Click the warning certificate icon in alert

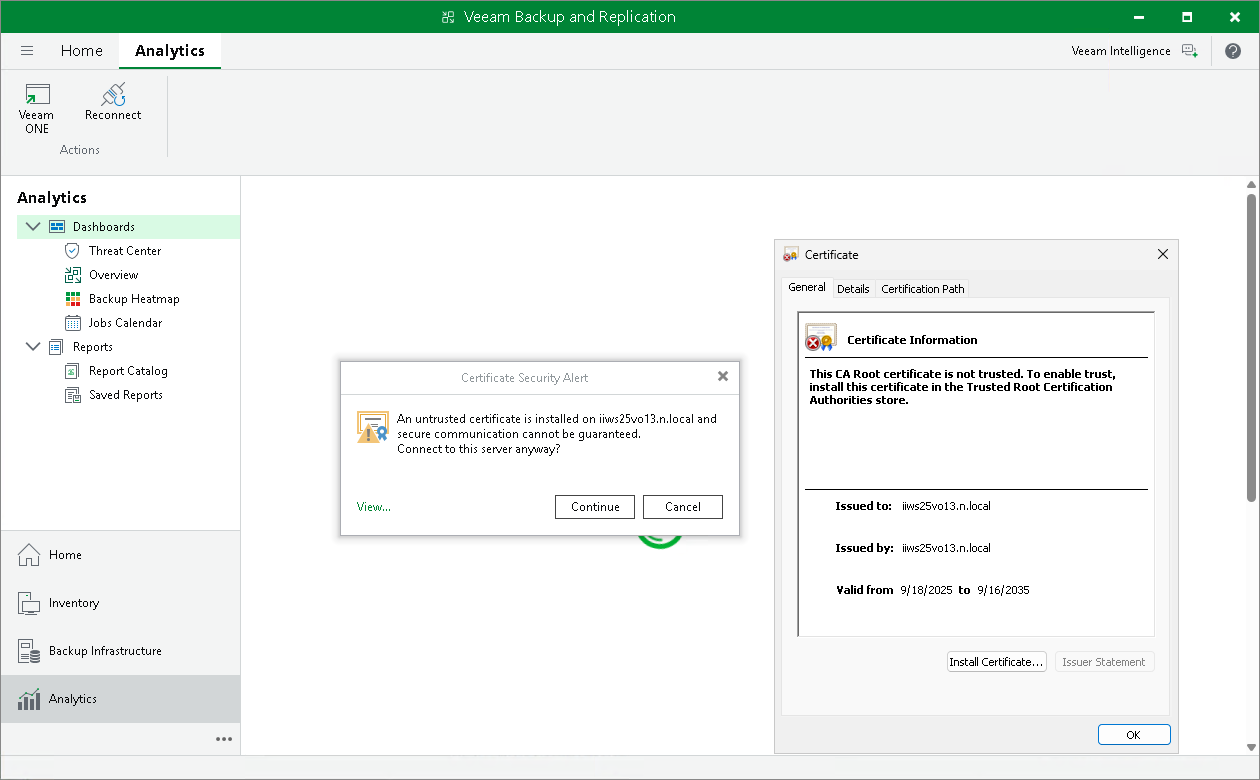pos(372,427)
